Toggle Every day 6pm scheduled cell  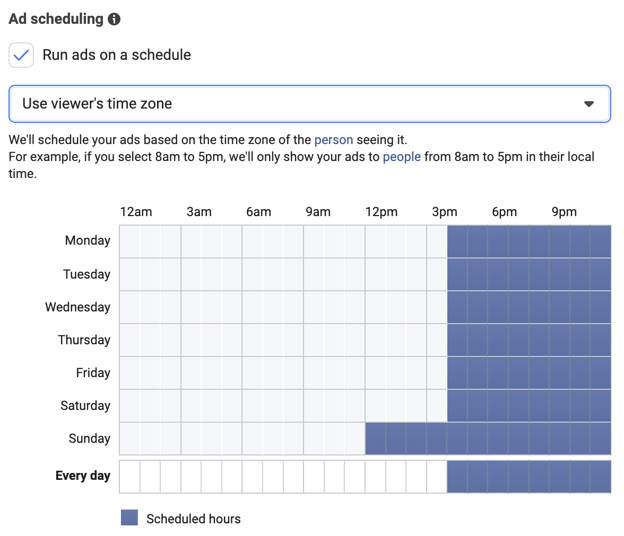[x=498, y=476]
